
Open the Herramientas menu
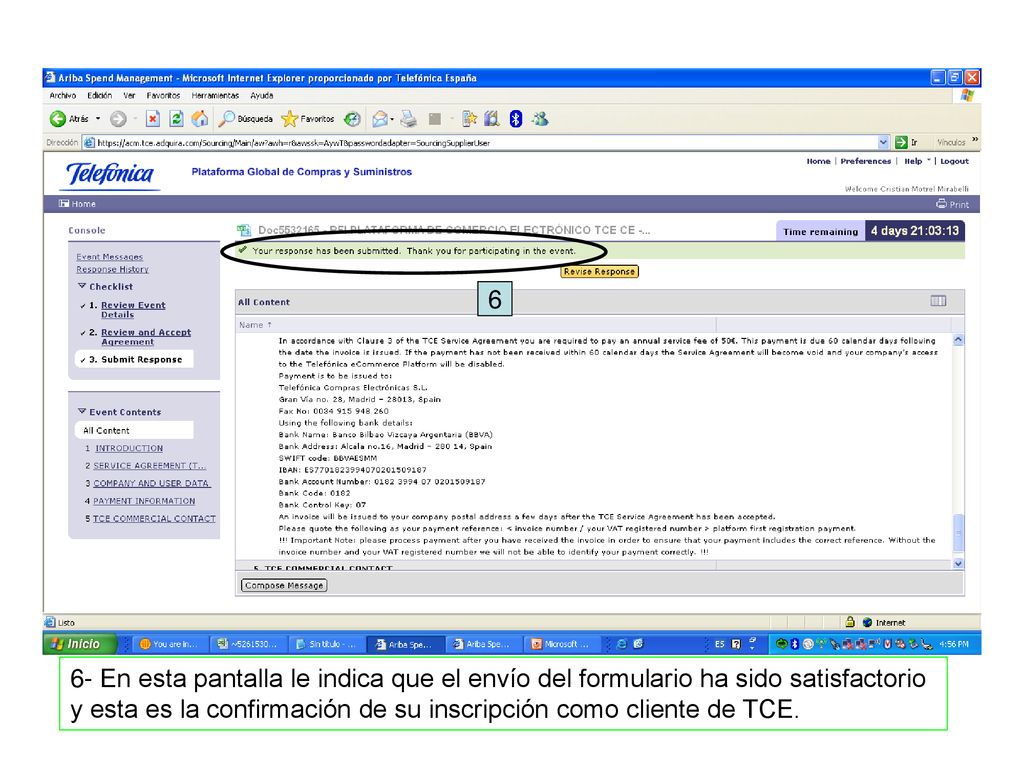point(216,95)
